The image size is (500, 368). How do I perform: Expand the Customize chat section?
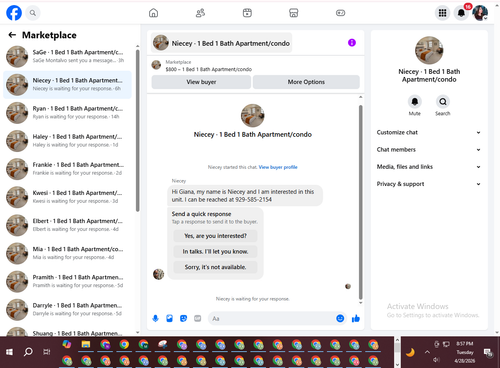coord(429,132)
